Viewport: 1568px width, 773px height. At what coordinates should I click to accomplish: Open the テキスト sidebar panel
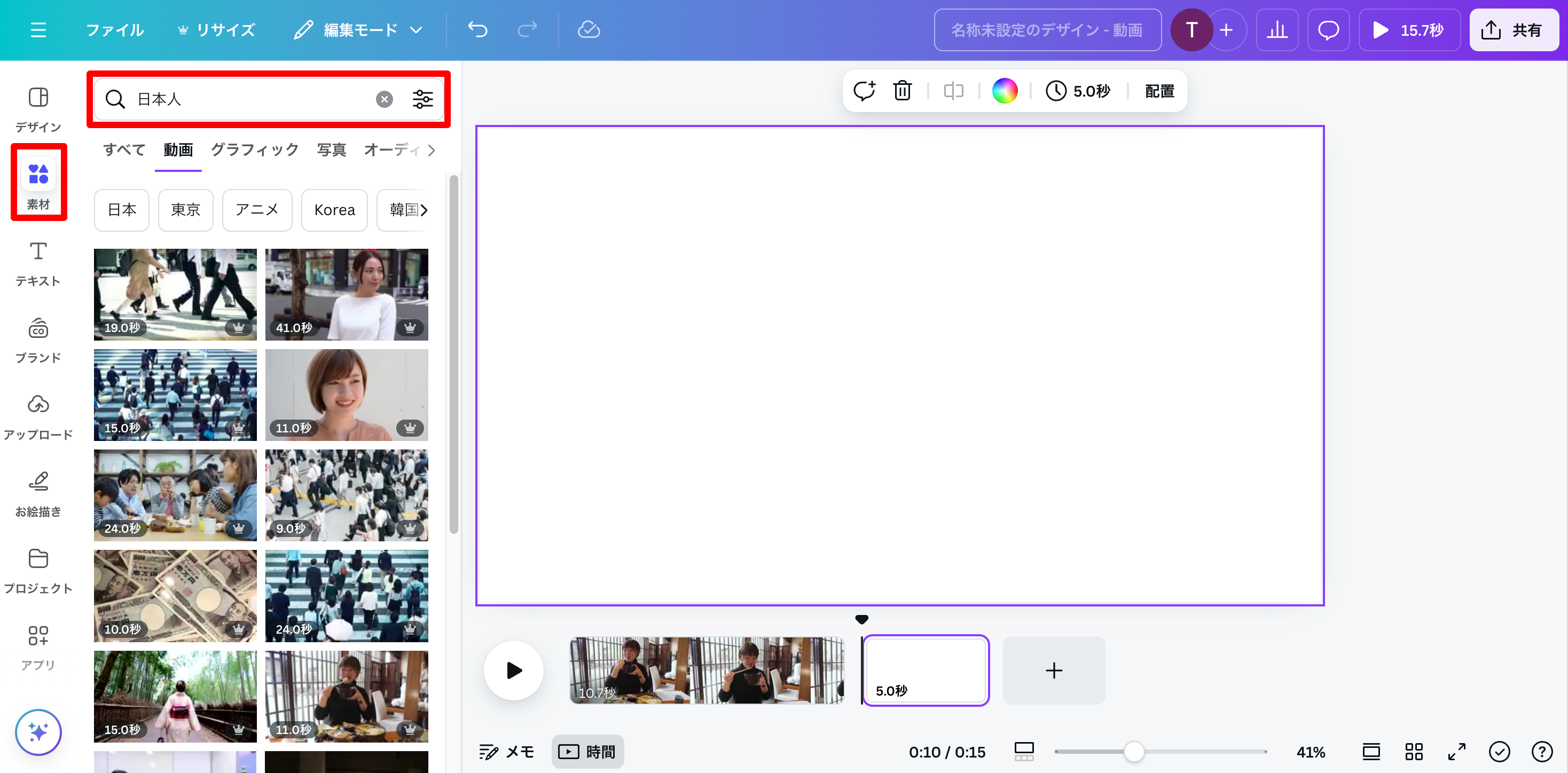tap(38, 264)
